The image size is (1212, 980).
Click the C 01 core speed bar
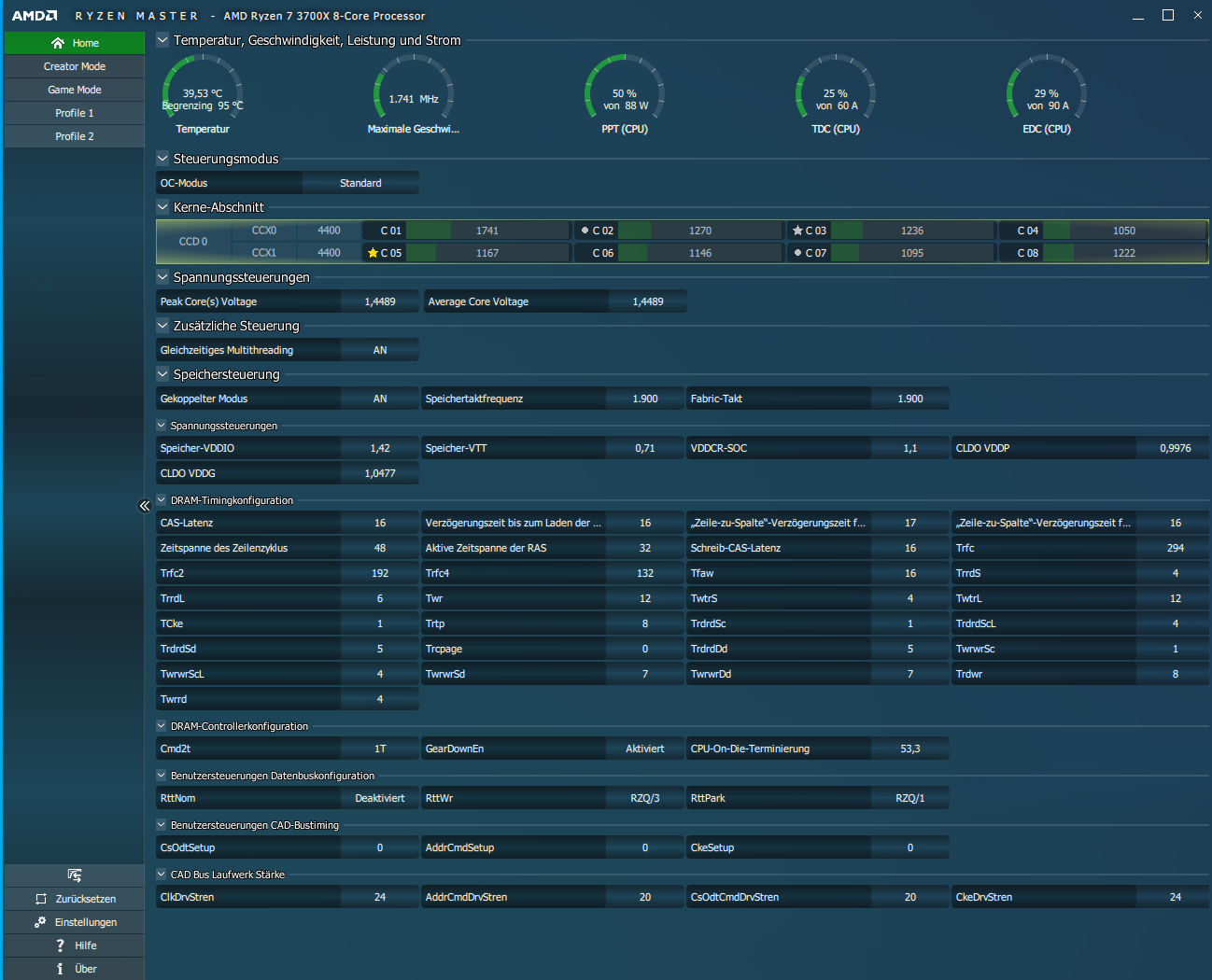[x=487, y=231]
